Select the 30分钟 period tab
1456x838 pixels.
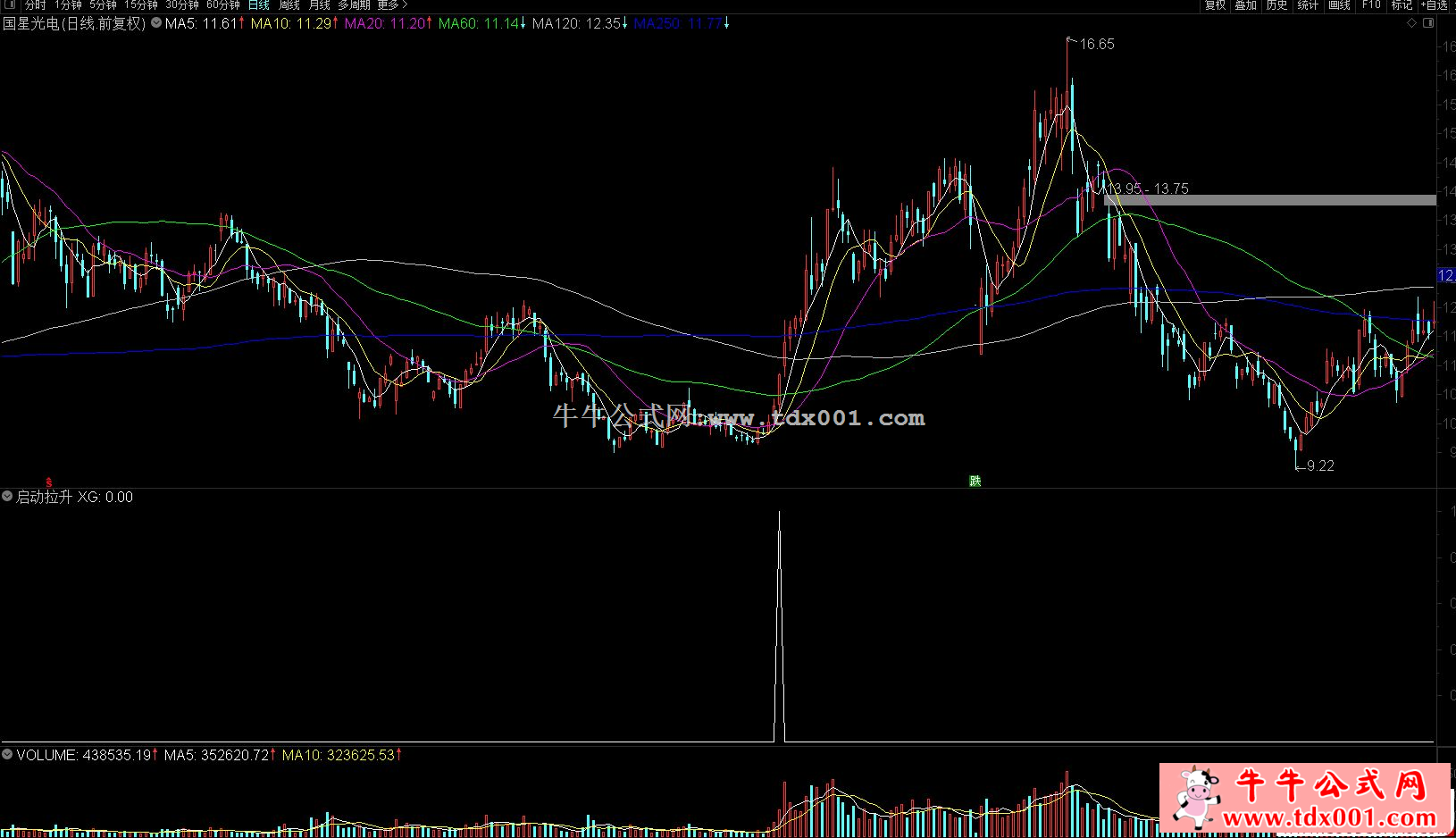pyautogui.click(x=182, y=4)
